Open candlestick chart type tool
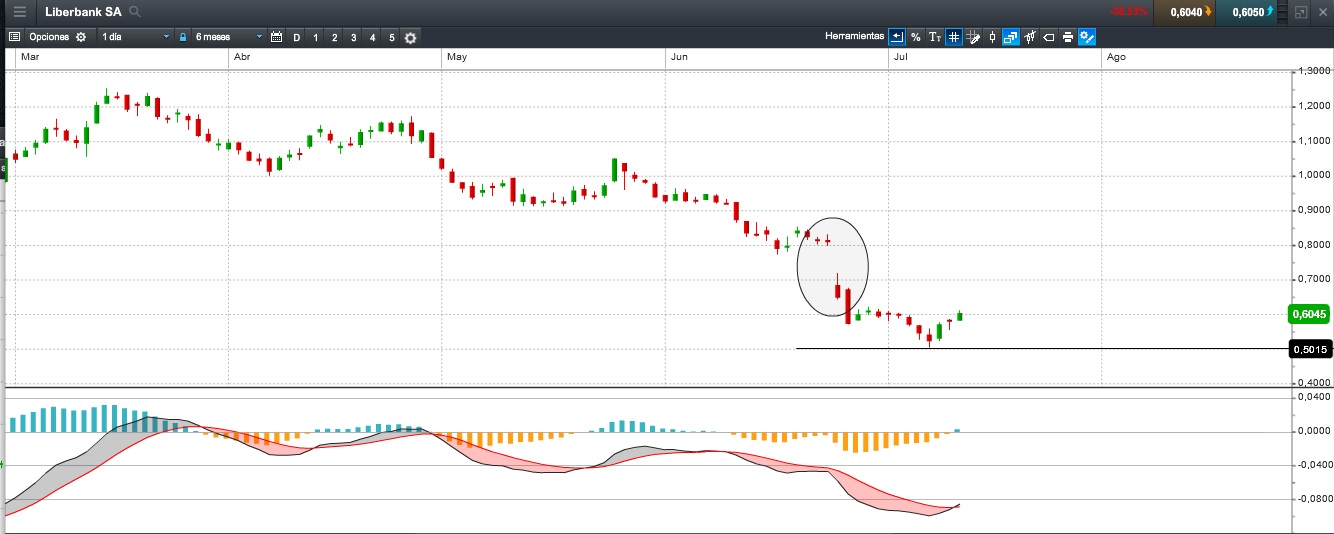Screen dimensions: 1334x534 (x=992, y=37)
